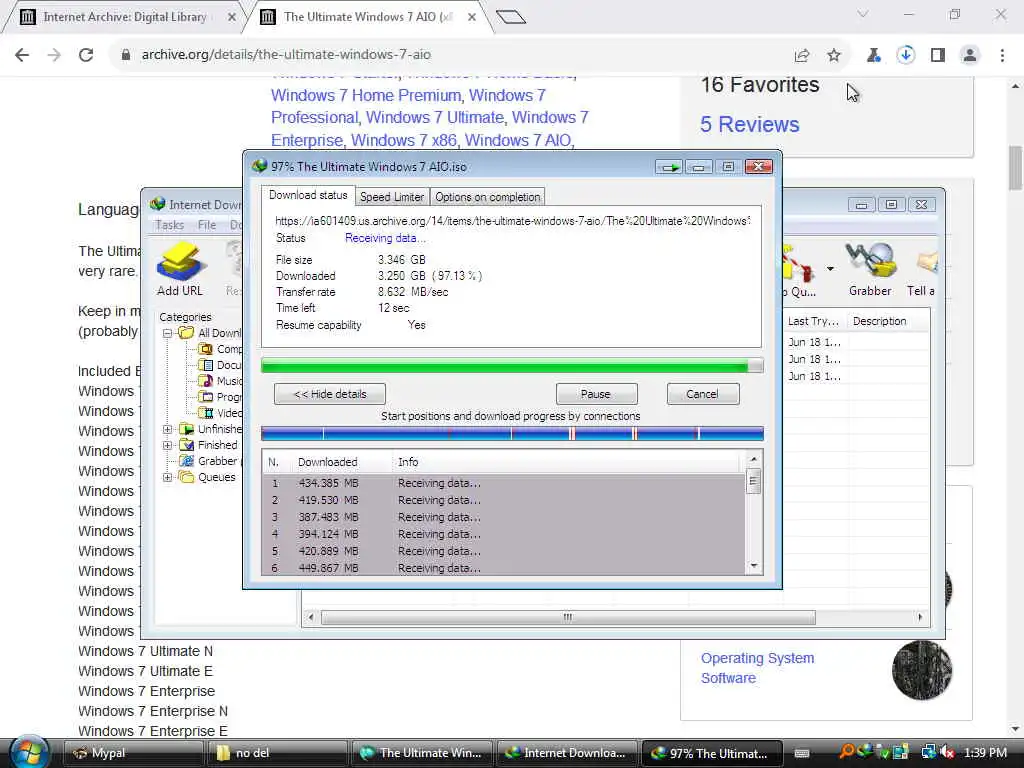Click the blue connections progress bar
This screenshot has height=768, width=1024.
[x=512, y=434]
